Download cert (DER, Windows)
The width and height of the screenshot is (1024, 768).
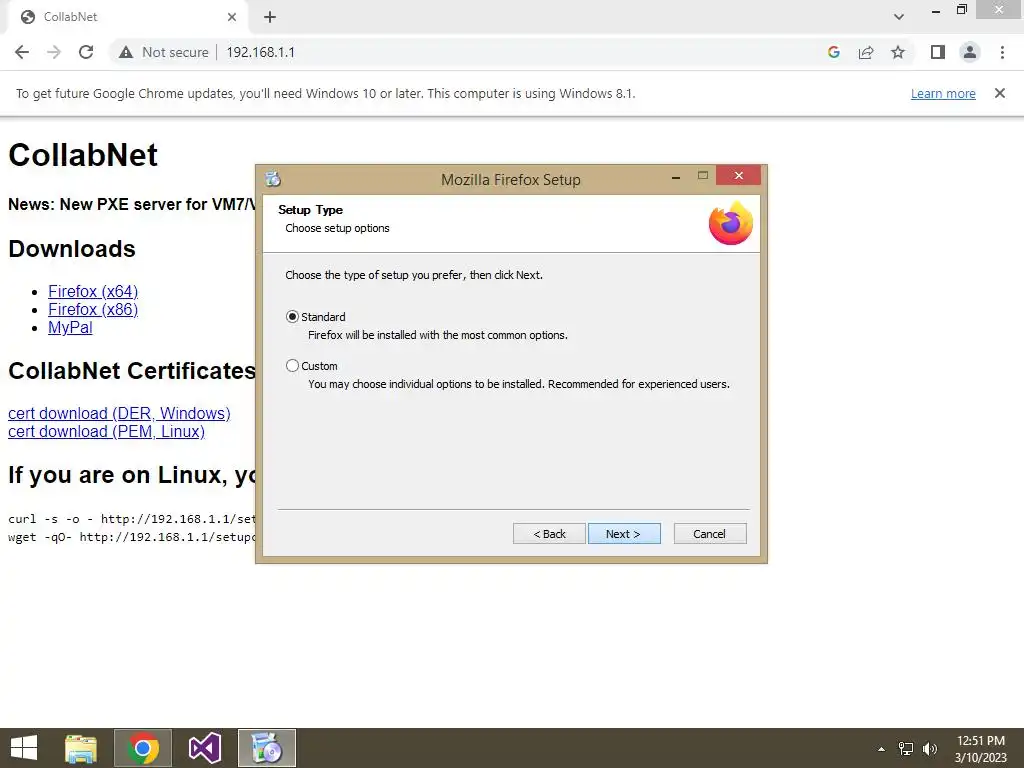coord(119,413)
